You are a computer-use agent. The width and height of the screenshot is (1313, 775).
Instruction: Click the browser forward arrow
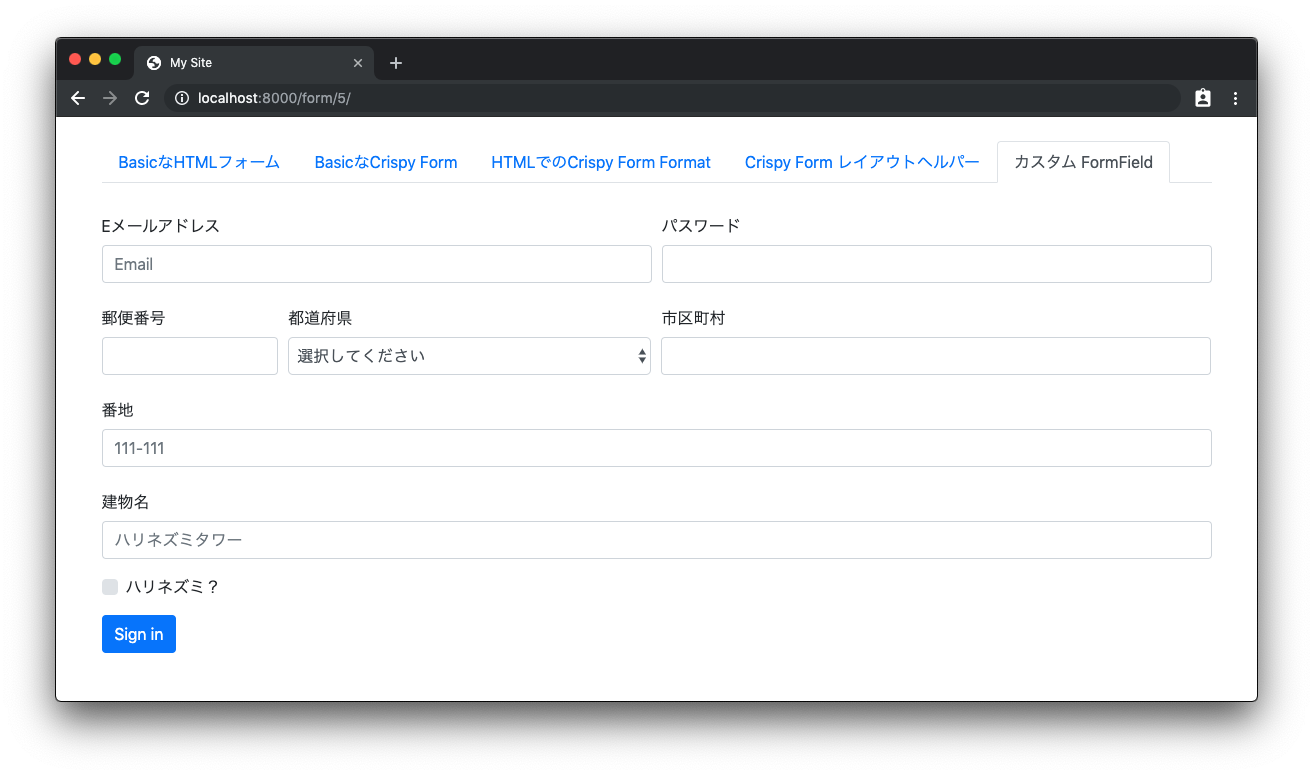(110, 98)
